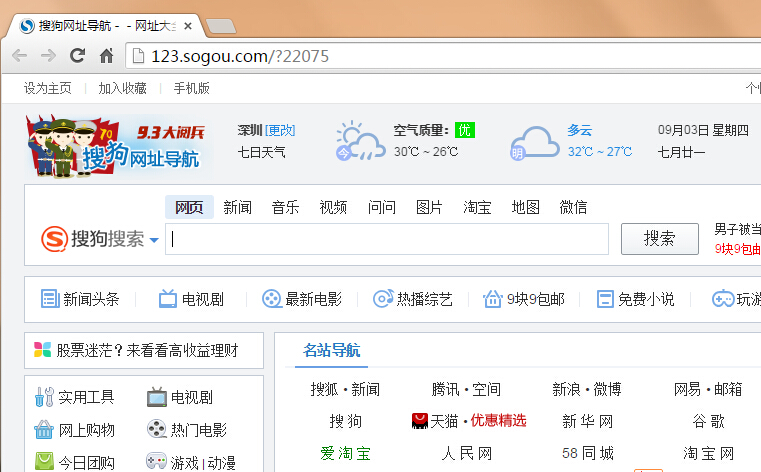The image size is (761, 472).
Task: Click 加入收藏 link
Action: click(x=122, y=88)
